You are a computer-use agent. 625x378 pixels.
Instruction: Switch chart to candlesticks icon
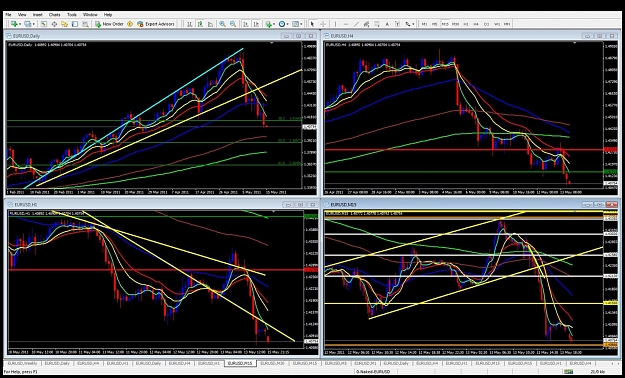200,24
